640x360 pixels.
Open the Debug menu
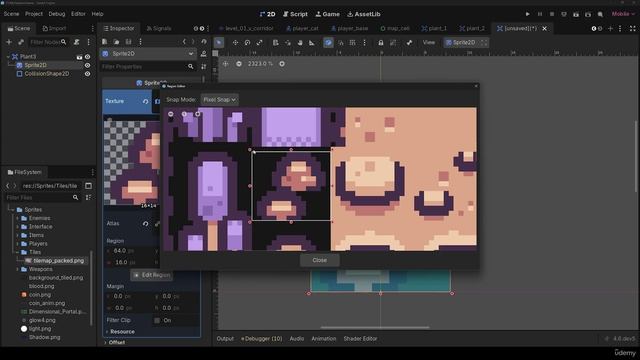click(57, 14)
